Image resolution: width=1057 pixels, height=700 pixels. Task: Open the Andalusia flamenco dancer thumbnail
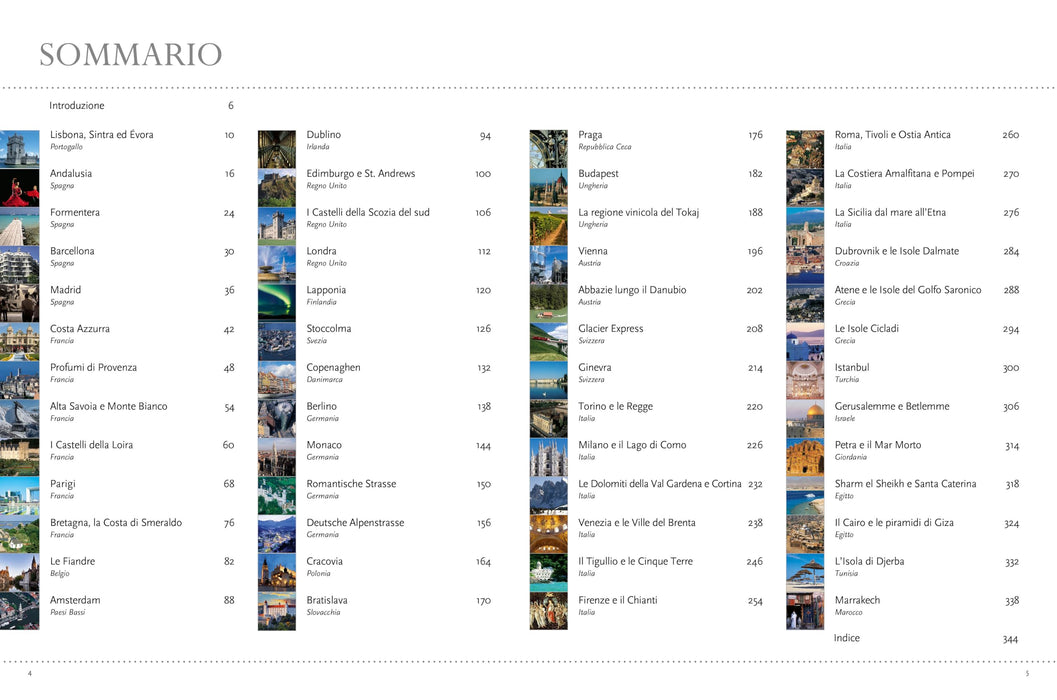[x=20, y=188]
